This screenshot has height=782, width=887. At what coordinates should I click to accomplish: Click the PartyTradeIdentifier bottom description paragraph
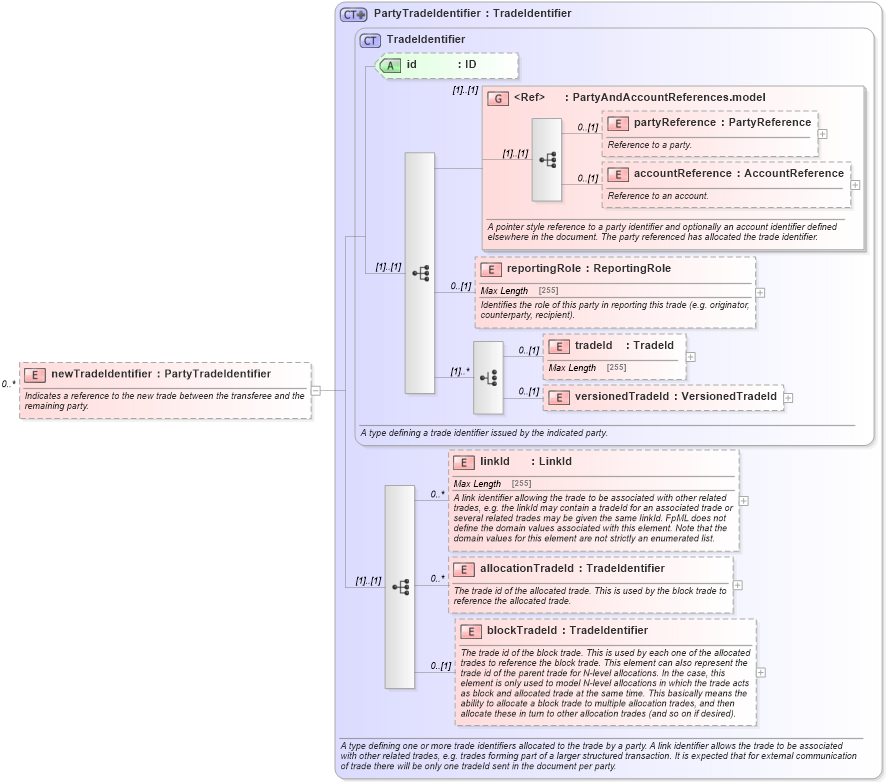598,756
